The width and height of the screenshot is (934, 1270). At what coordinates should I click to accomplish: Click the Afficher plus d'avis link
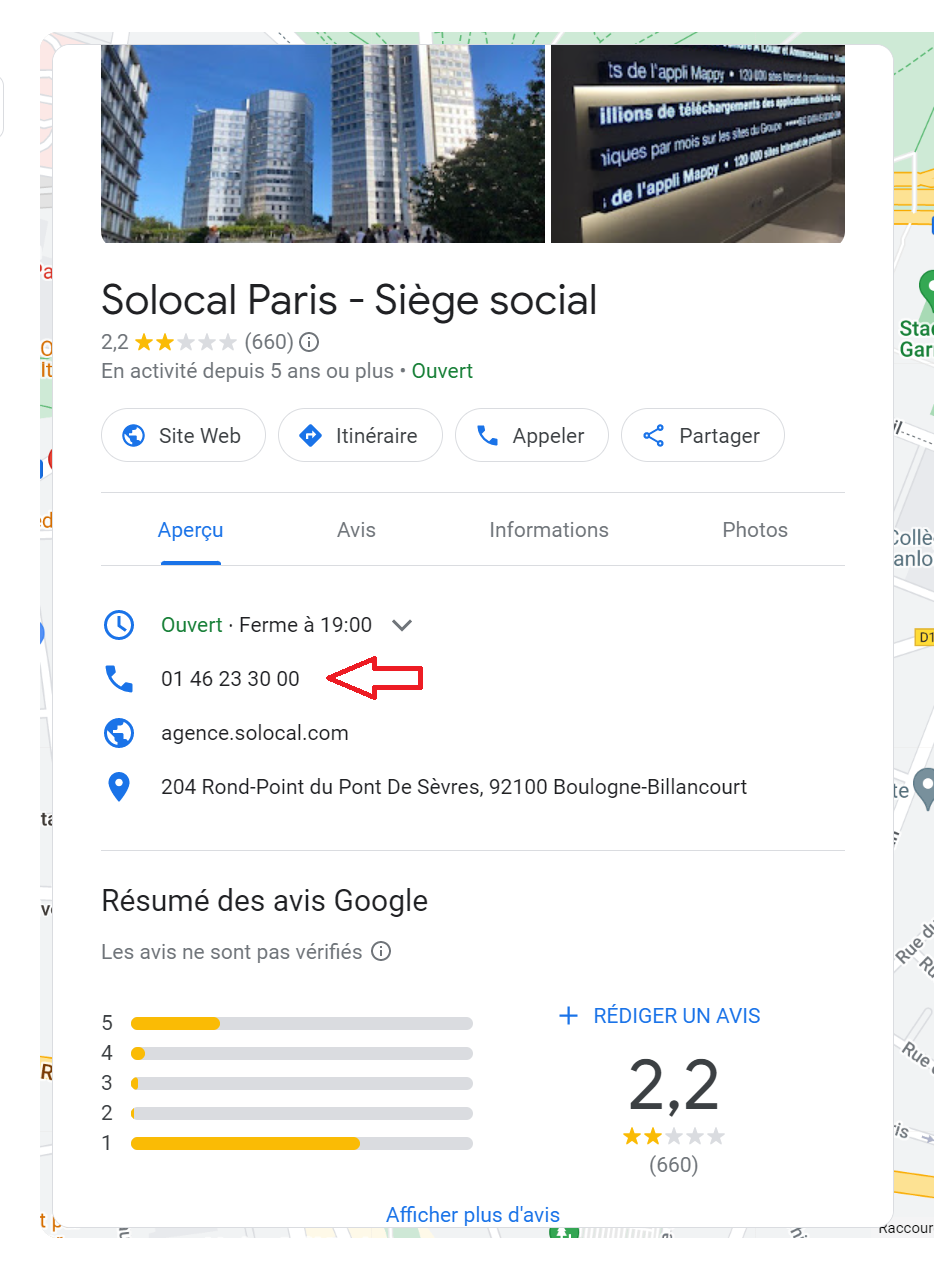coord(473,1215)
